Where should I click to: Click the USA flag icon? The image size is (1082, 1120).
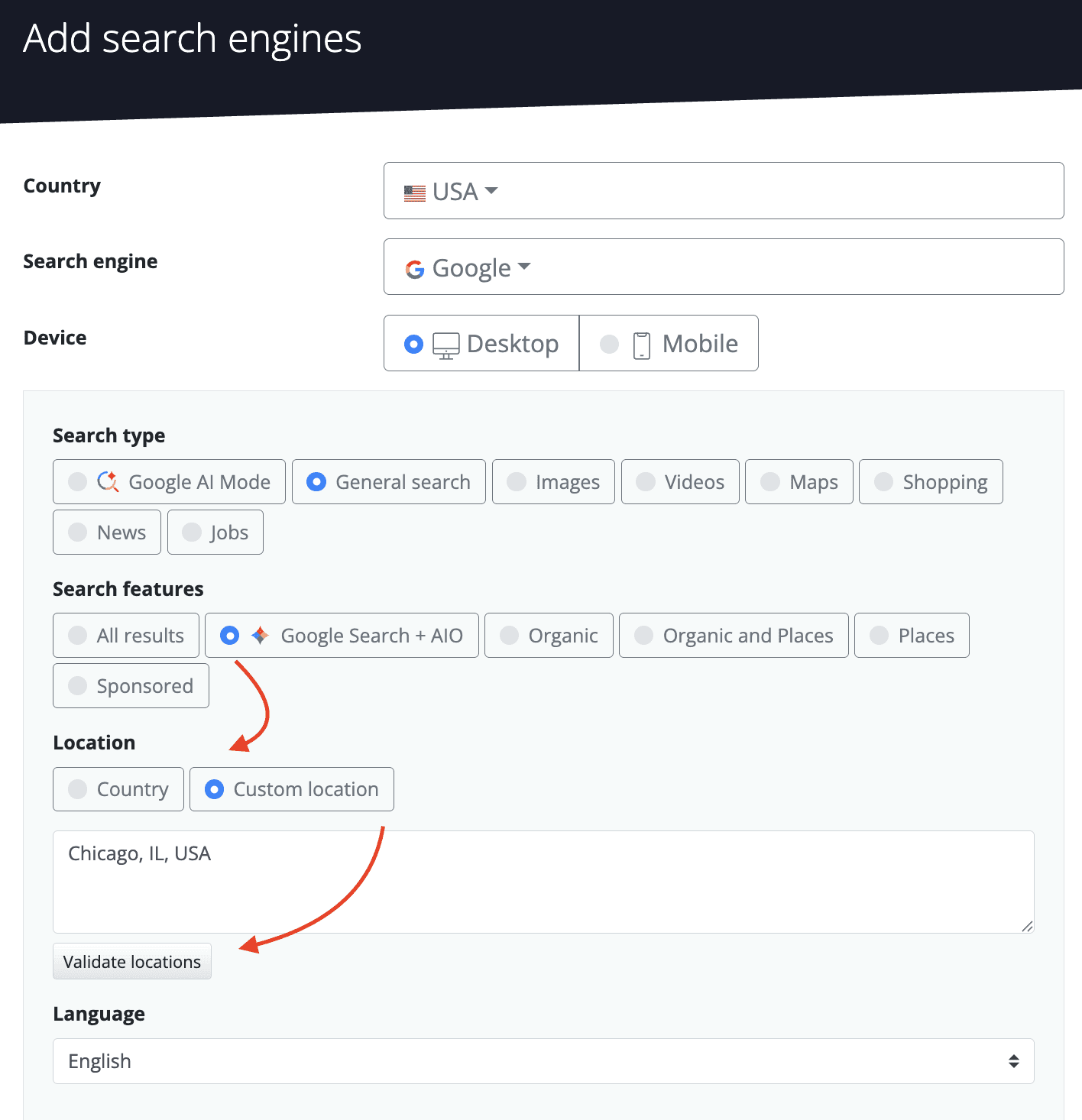415,192
